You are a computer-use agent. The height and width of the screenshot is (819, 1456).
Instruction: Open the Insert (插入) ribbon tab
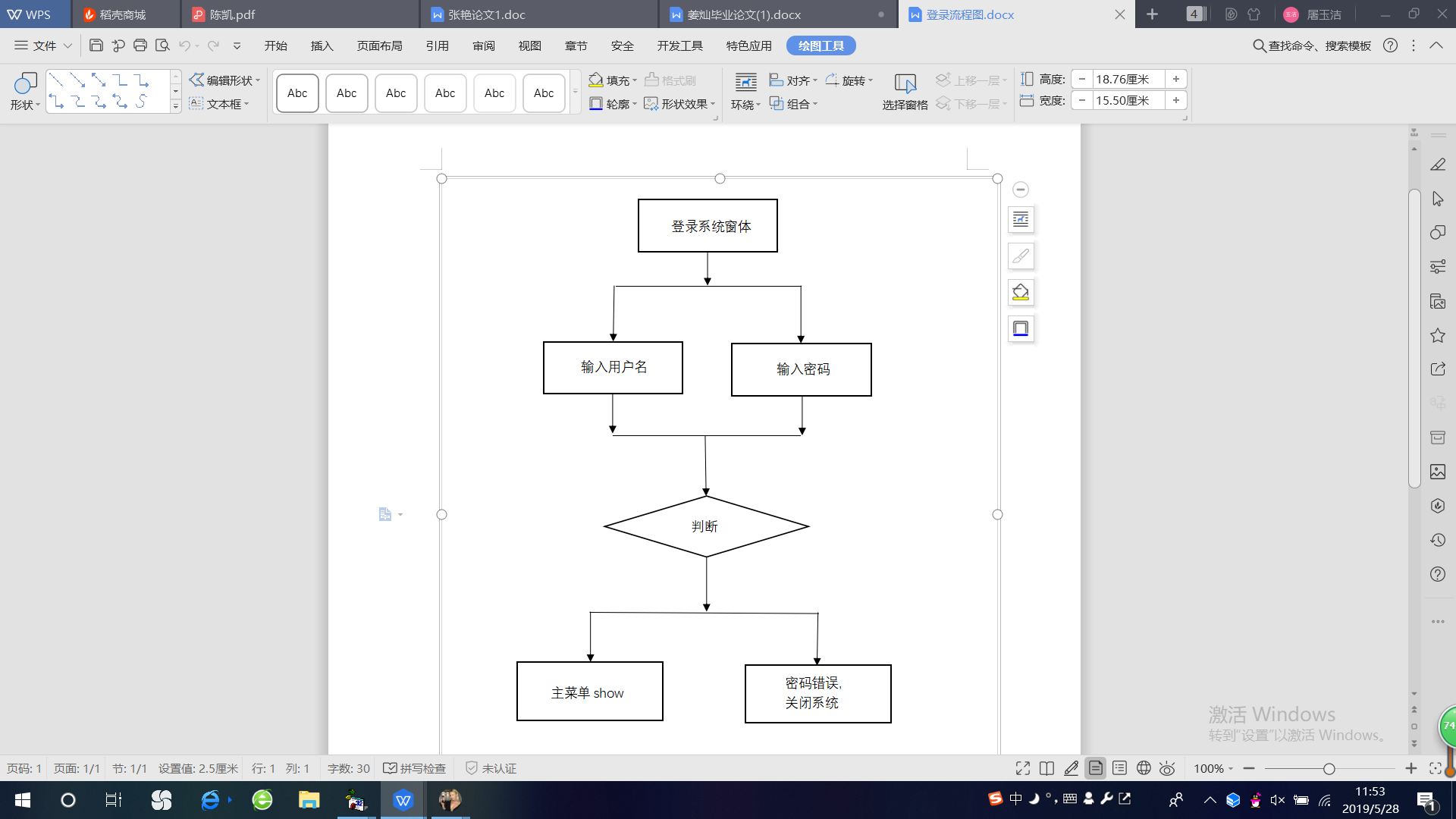click(x=322, y=45)
